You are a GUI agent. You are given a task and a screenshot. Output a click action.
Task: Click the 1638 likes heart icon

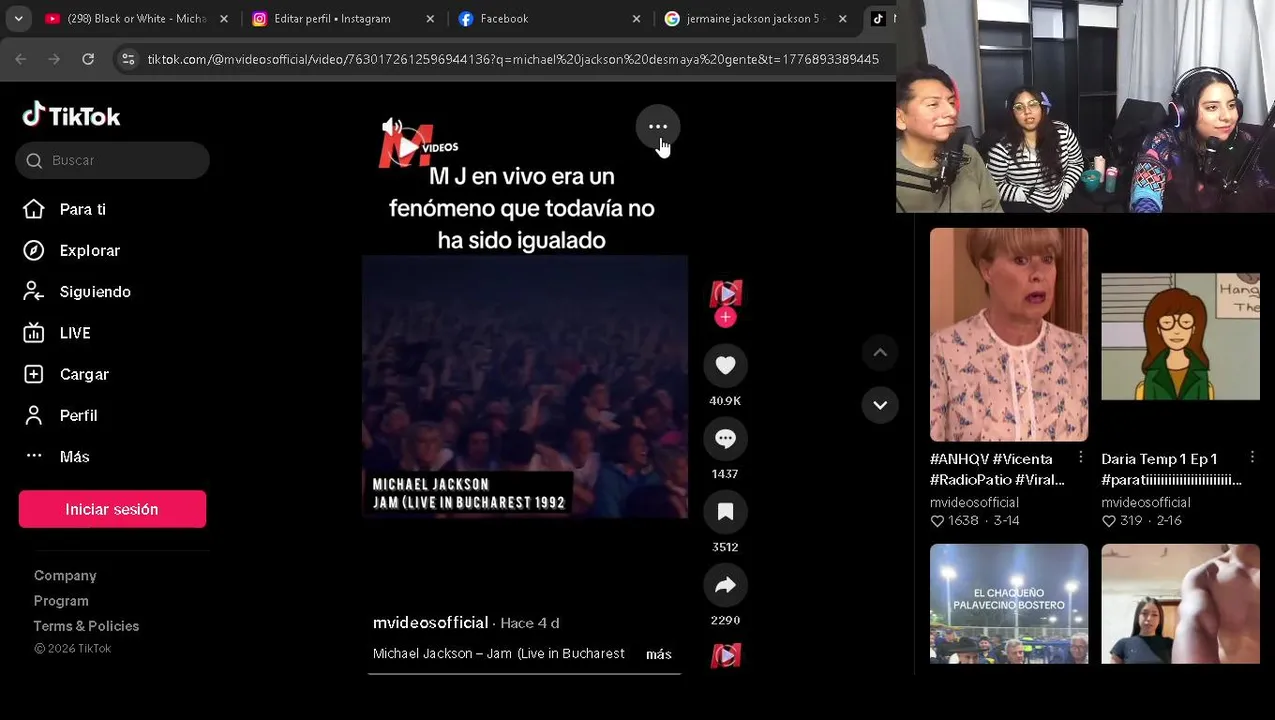tap(937, 521)
